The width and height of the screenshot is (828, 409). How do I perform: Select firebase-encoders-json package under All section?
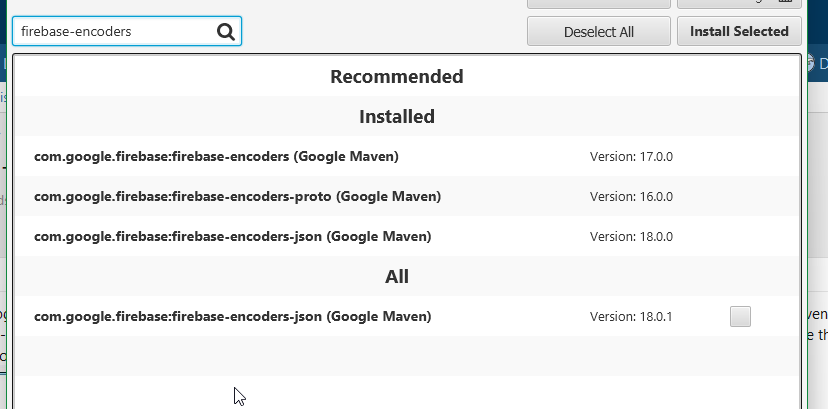[232, 317]
